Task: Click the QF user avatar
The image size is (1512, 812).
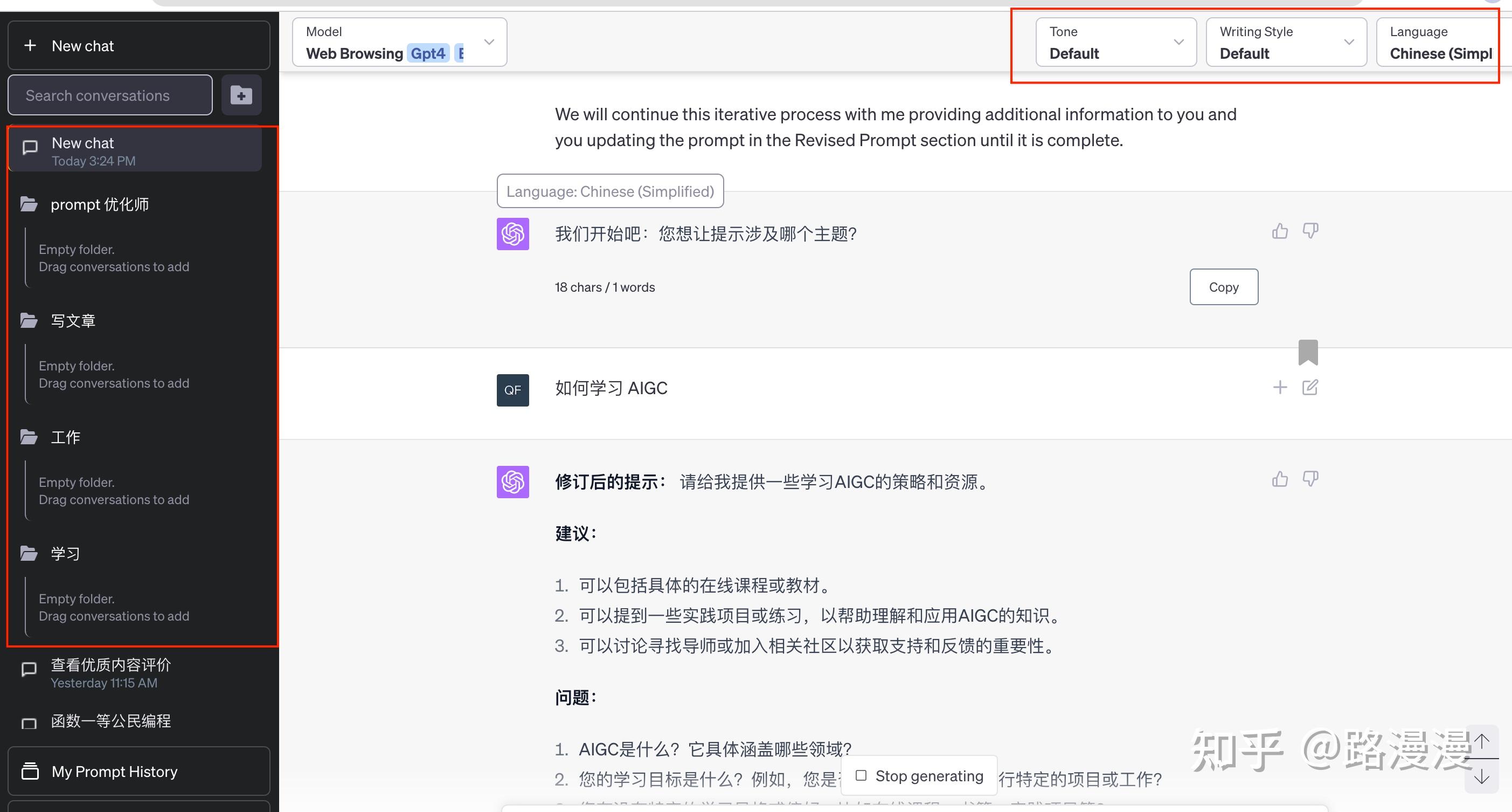Action: [x=512, y=390]
